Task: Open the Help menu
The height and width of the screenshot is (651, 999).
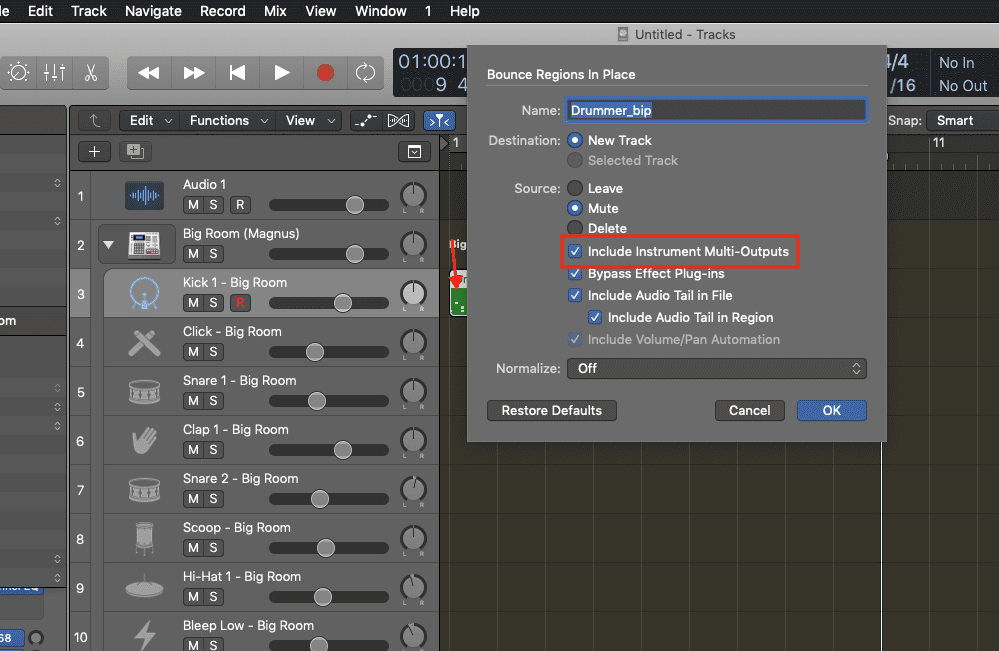Action: point(464,11)
